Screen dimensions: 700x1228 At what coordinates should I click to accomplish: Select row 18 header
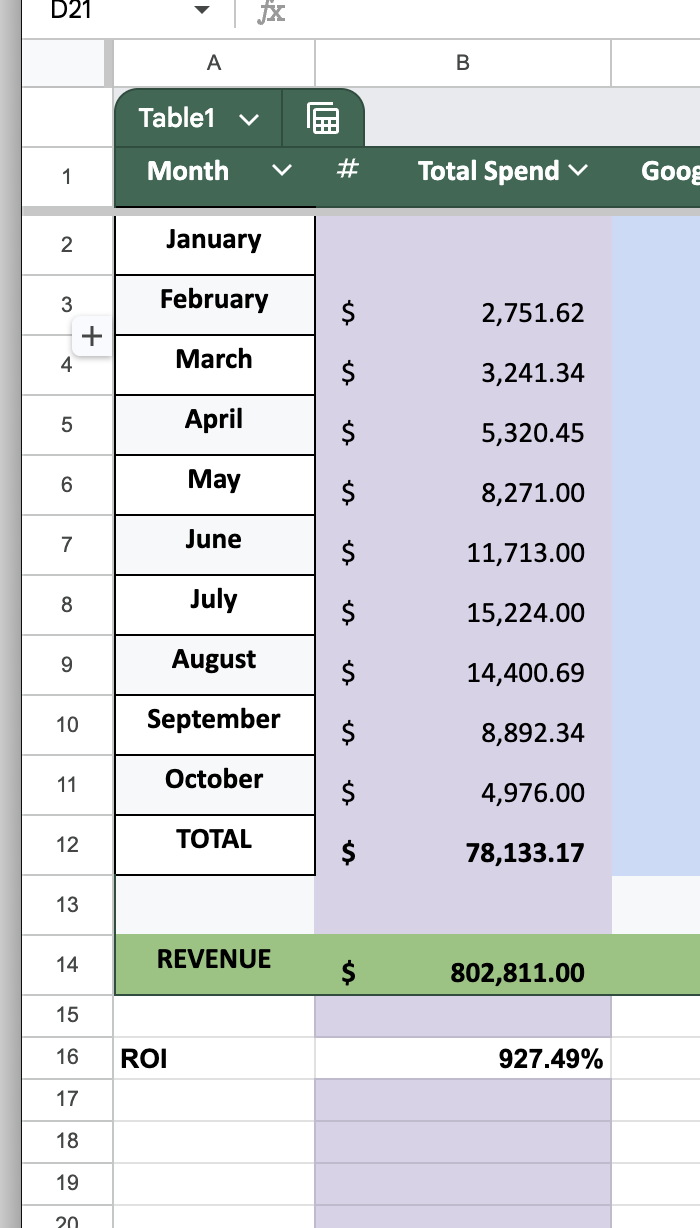66,1141
